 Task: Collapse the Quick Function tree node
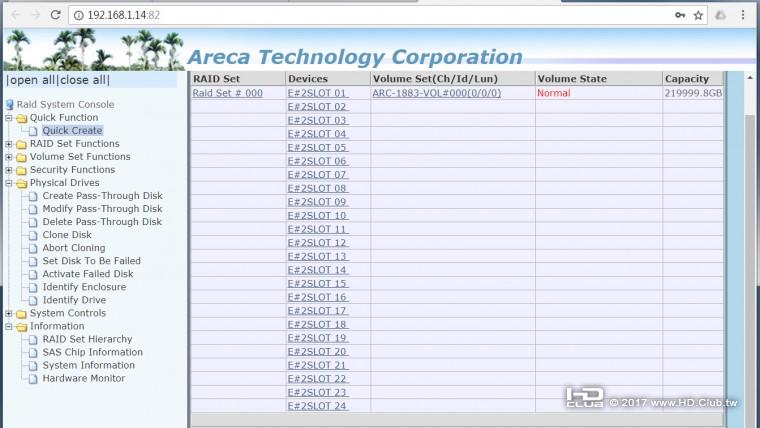(9, 118)
